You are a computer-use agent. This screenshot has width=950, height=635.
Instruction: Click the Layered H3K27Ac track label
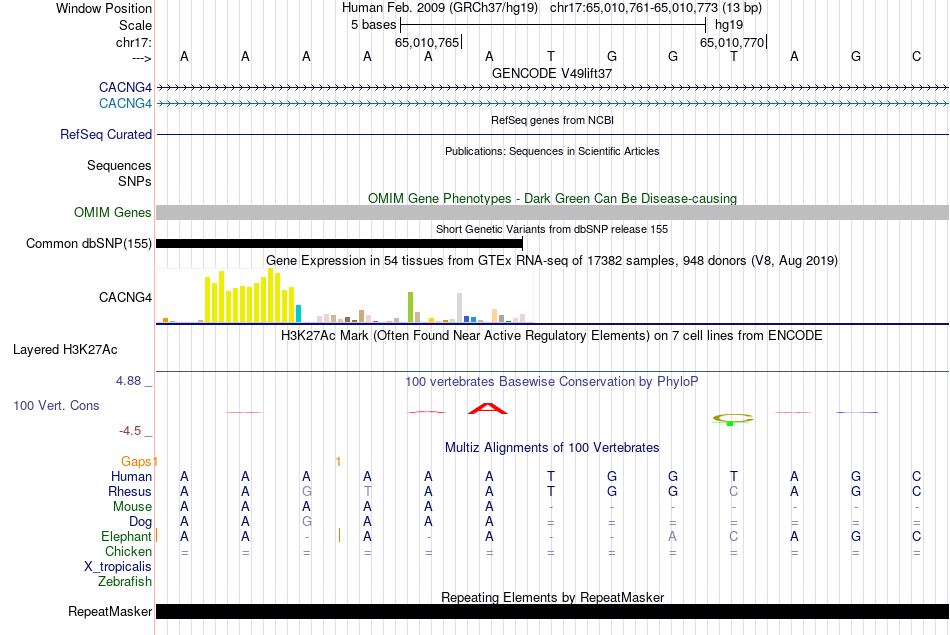[65, 350]
